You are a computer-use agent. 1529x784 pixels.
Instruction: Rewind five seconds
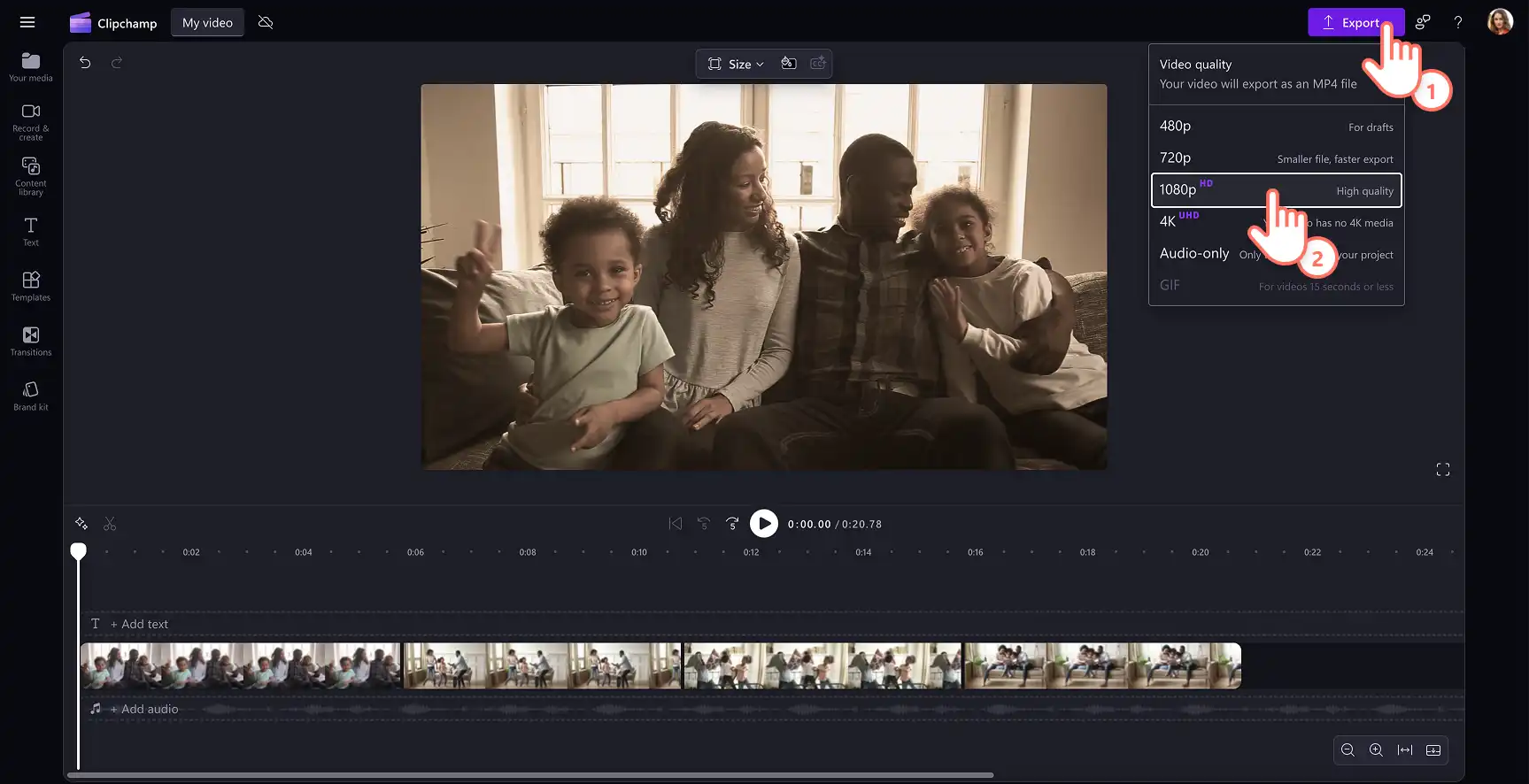[704, 524]
